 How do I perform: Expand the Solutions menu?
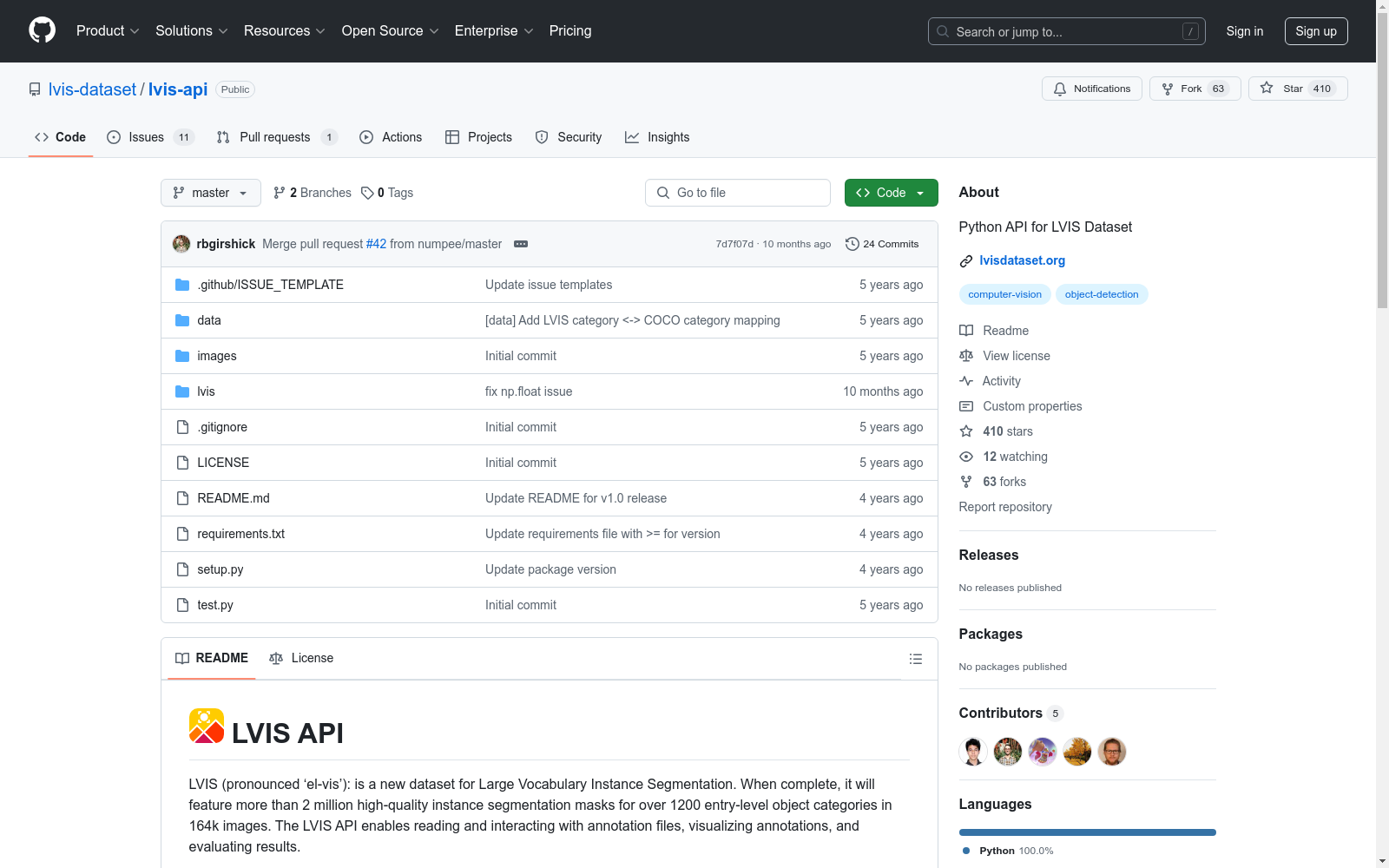[x=192, y=31]
